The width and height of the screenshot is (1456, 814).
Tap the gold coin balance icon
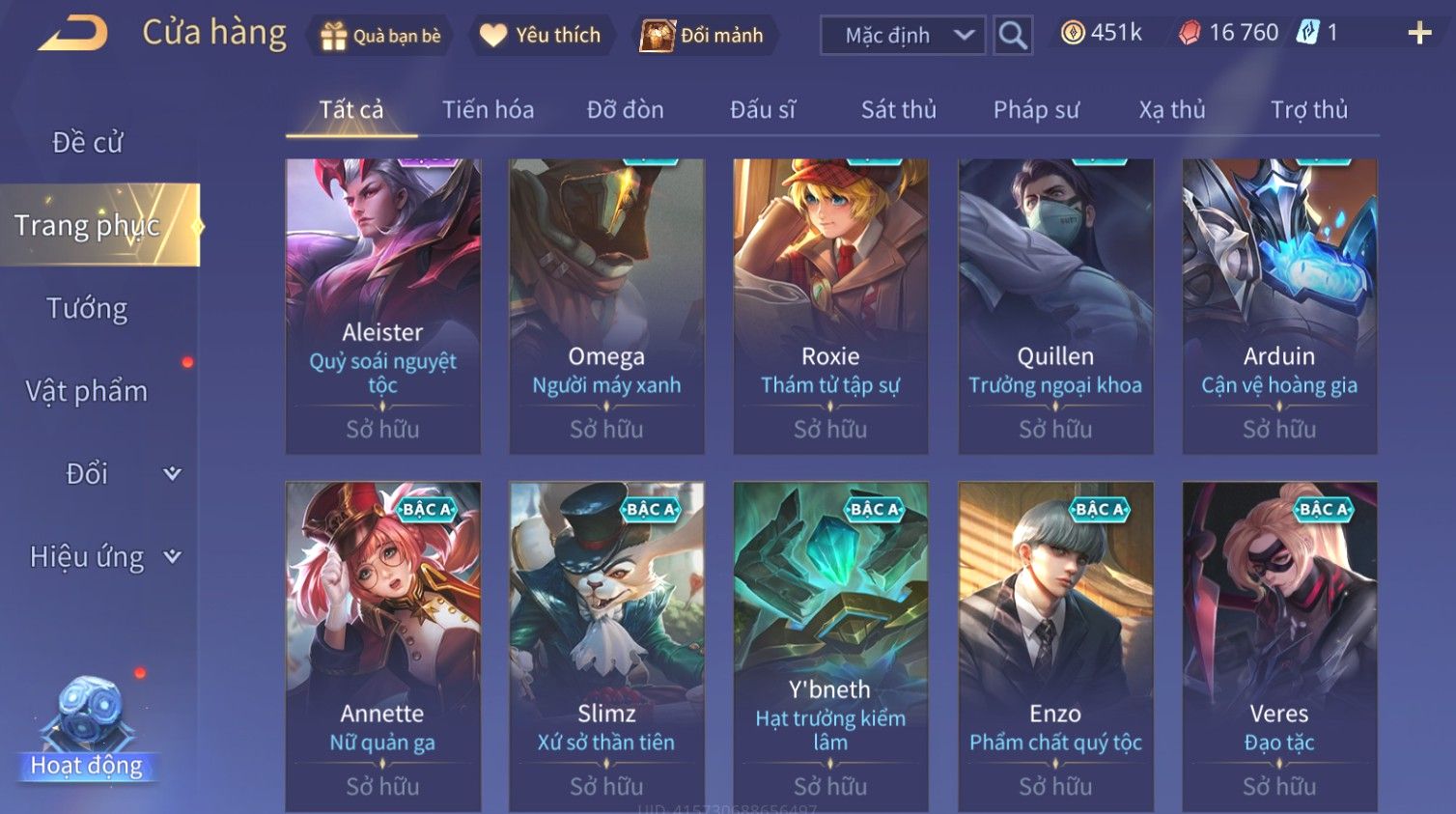pos(1073,33)
